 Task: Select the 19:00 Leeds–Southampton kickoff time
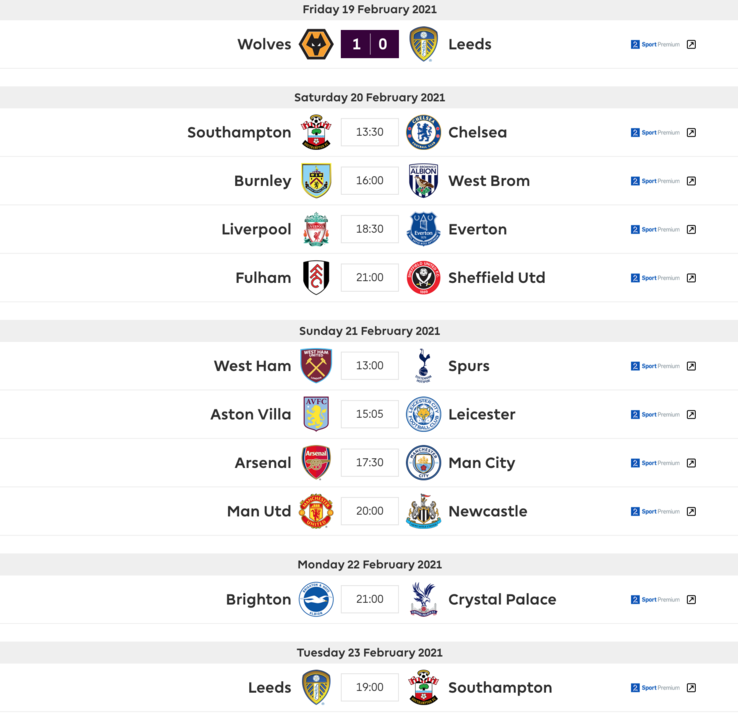click(x=370, y=687)
